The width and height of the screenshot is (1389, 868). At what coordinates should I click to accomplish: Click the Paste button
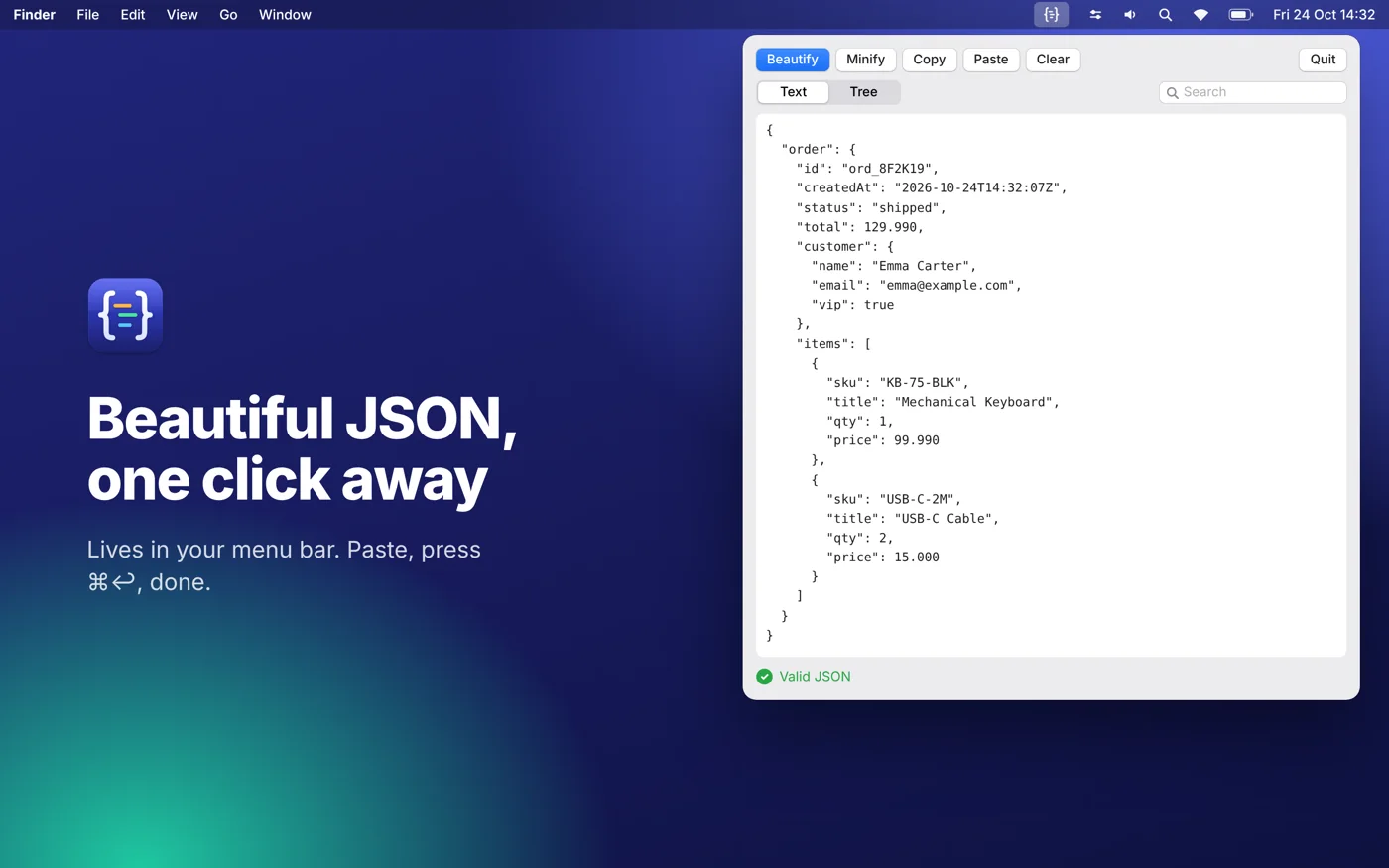[991, 60]
